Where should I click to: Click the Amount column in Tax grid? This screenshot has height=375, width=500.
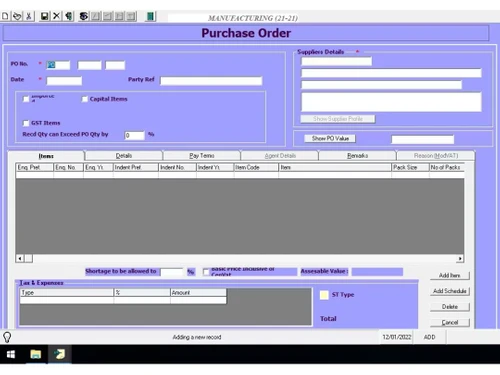198,293
